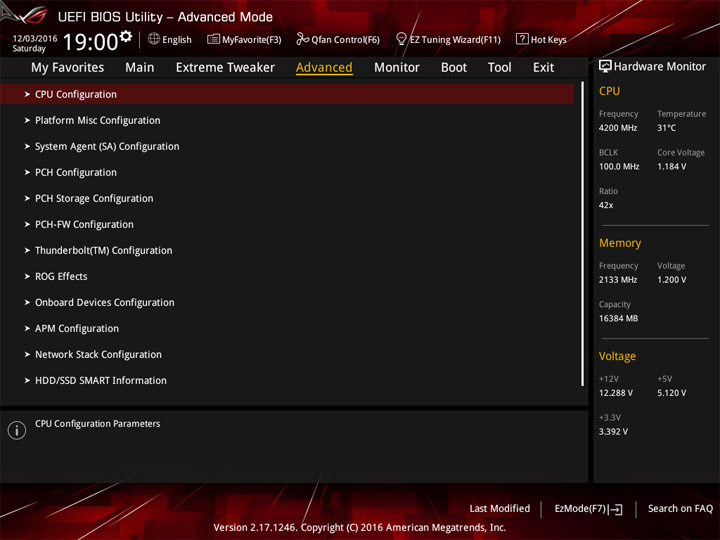Click the globe language icon

pyautogui.click(x=154, y=39)
